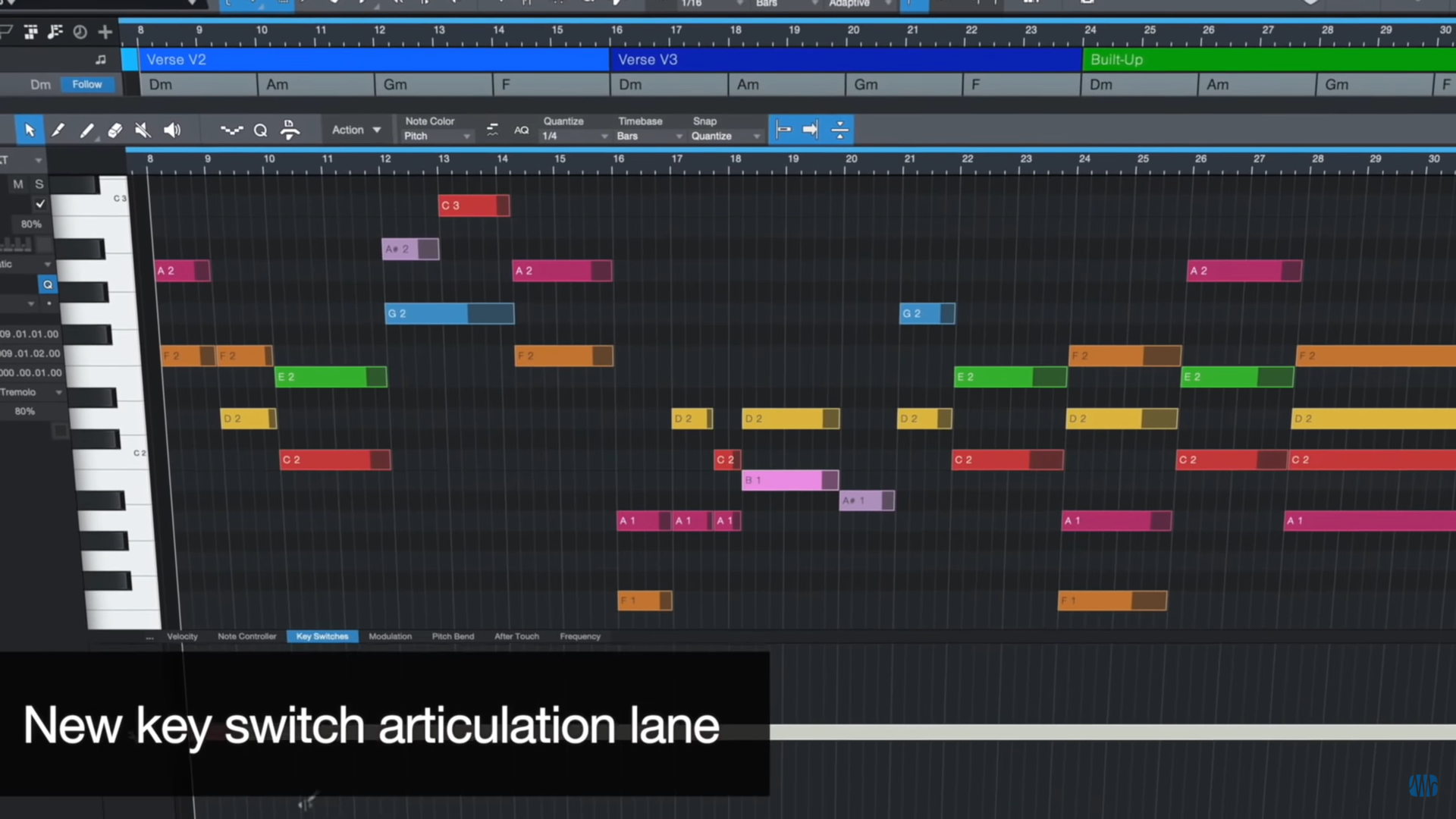Switch to the Velocity lane tab
1456x819 pixels.
(182, 636)
